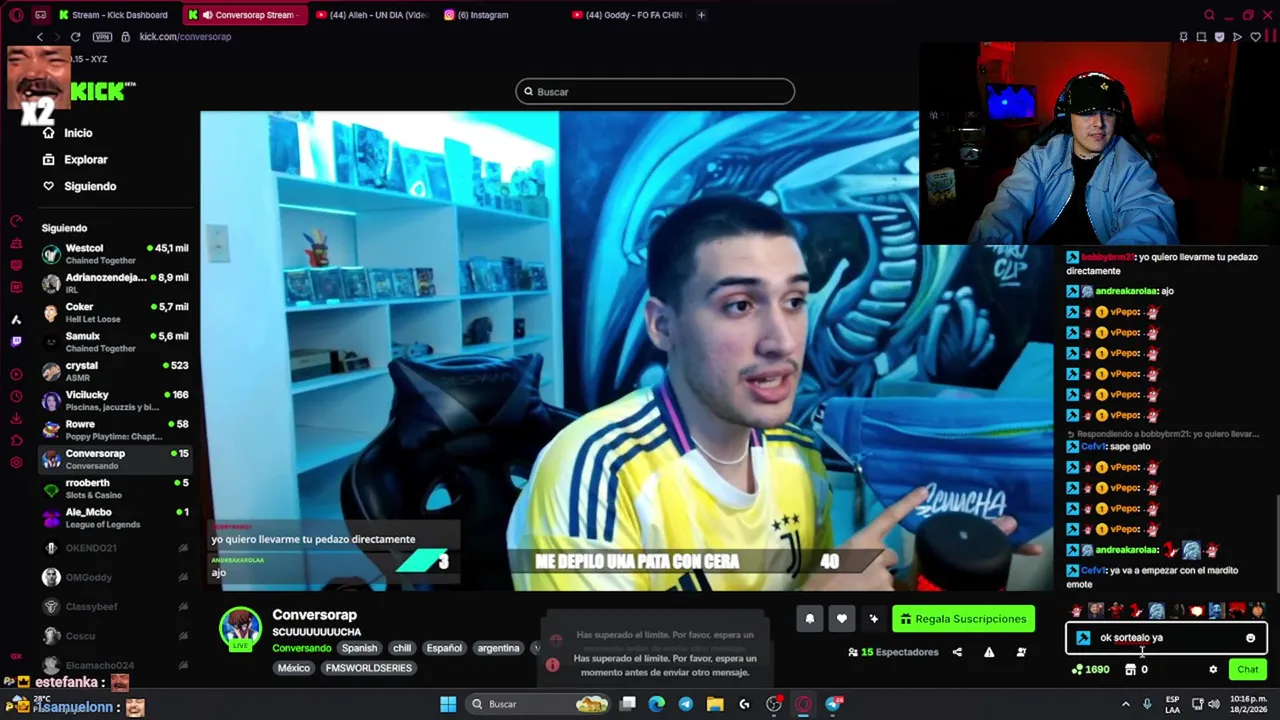
Task: Open offline channel Coscu
Action: point(115,636)
